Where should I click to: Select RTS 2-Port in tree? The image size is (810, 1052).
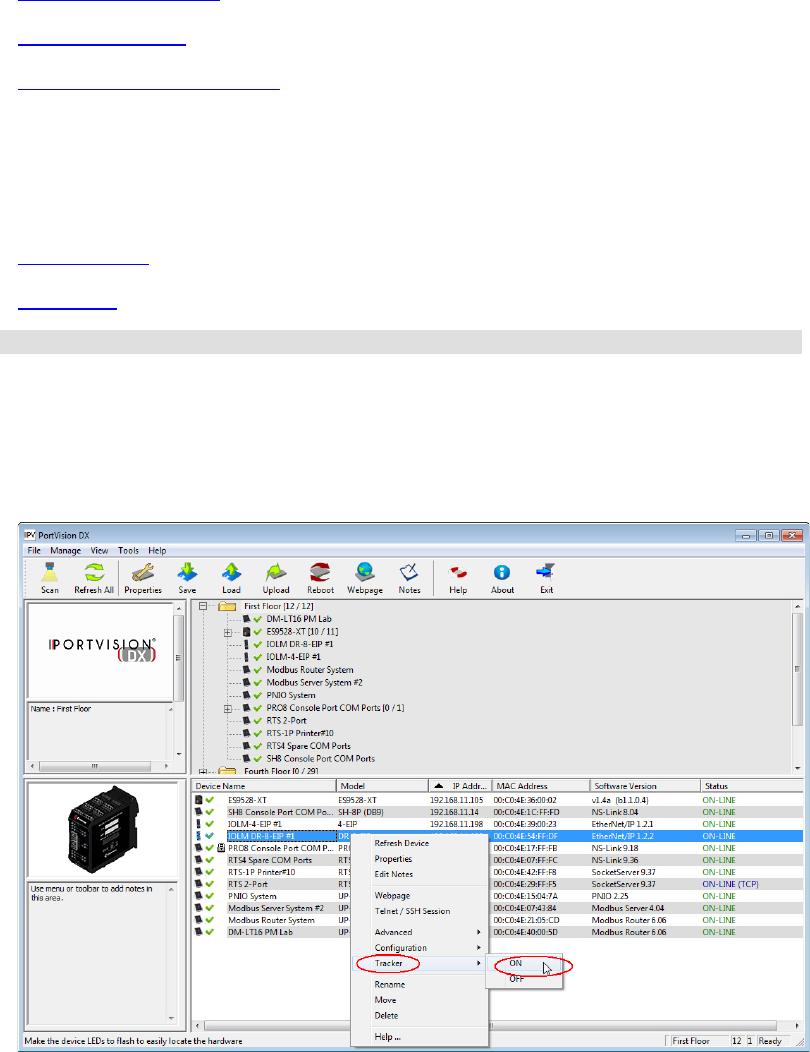(286, 721)
